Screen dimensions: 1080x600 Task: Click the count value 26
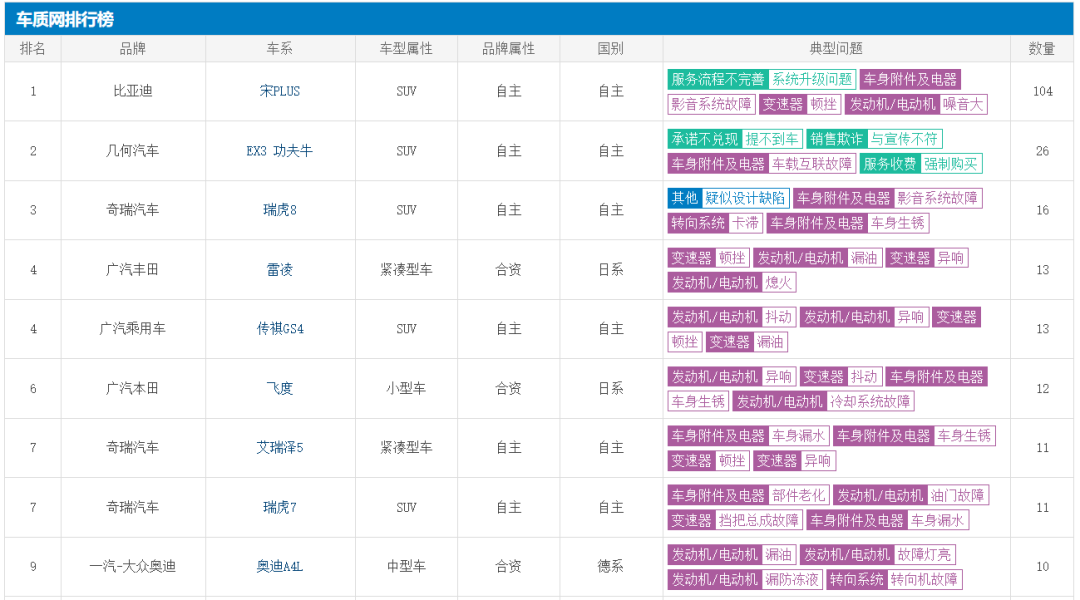(x=1042, y=151)
